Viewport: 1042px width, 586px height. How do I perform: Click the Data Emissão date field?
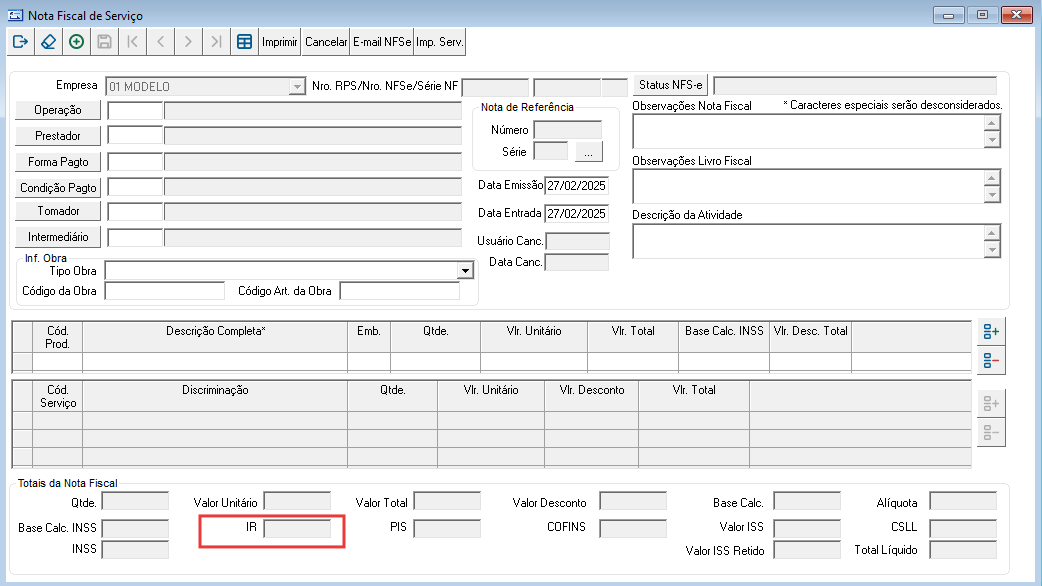coord(576,186)
